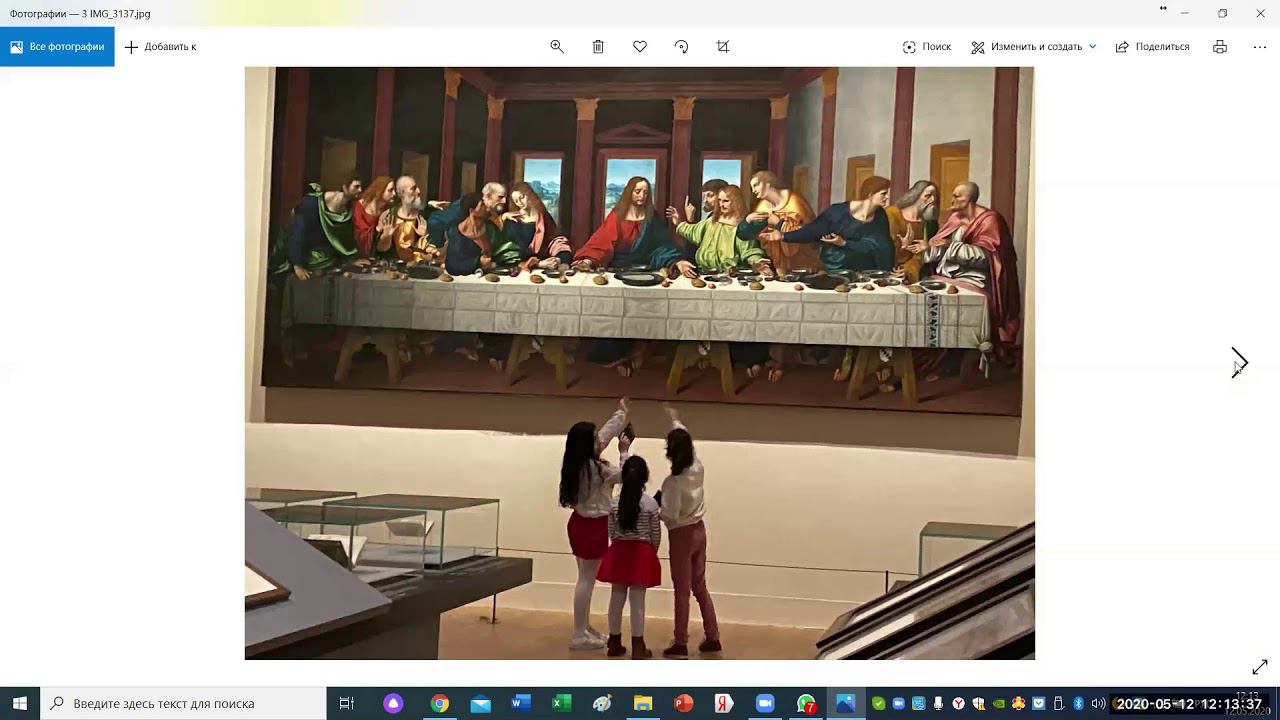Click the 'Добавить к' add-to button
This screenshot has height=720, width=1280.
[161, 47]
